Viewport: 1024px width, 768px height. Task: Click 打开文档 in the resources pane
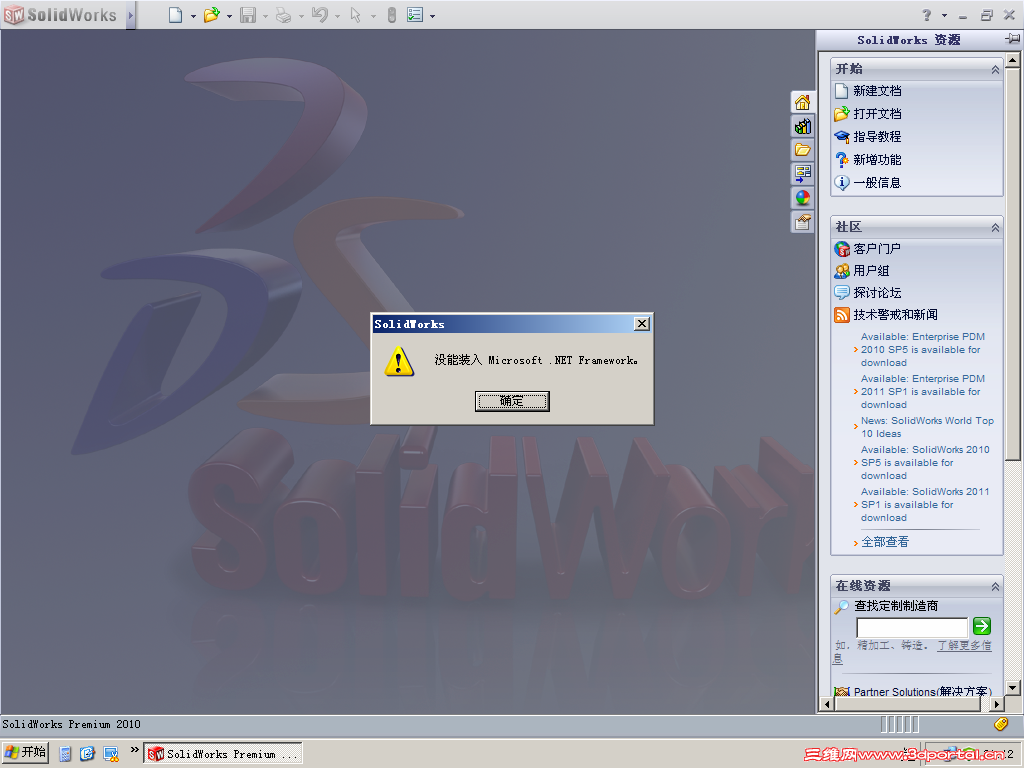pyautogui.click(x=877, y=114)
